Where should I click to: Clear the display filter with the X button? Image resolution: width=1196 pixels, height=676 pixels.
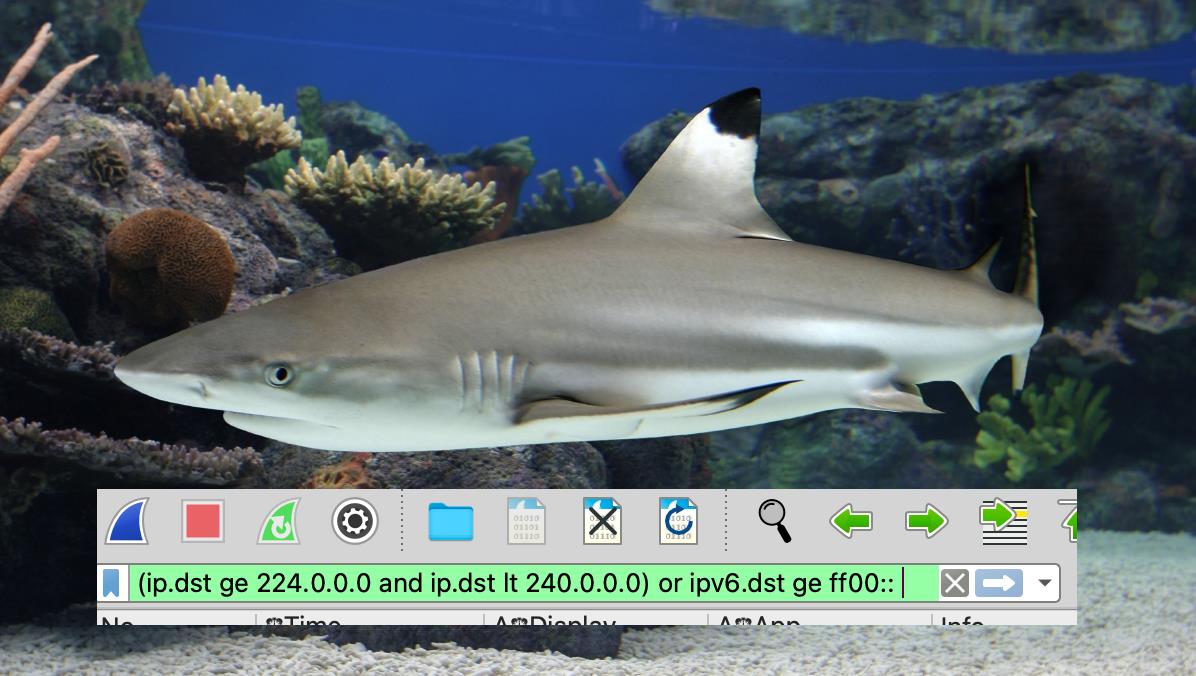click(x=954, y=584)
